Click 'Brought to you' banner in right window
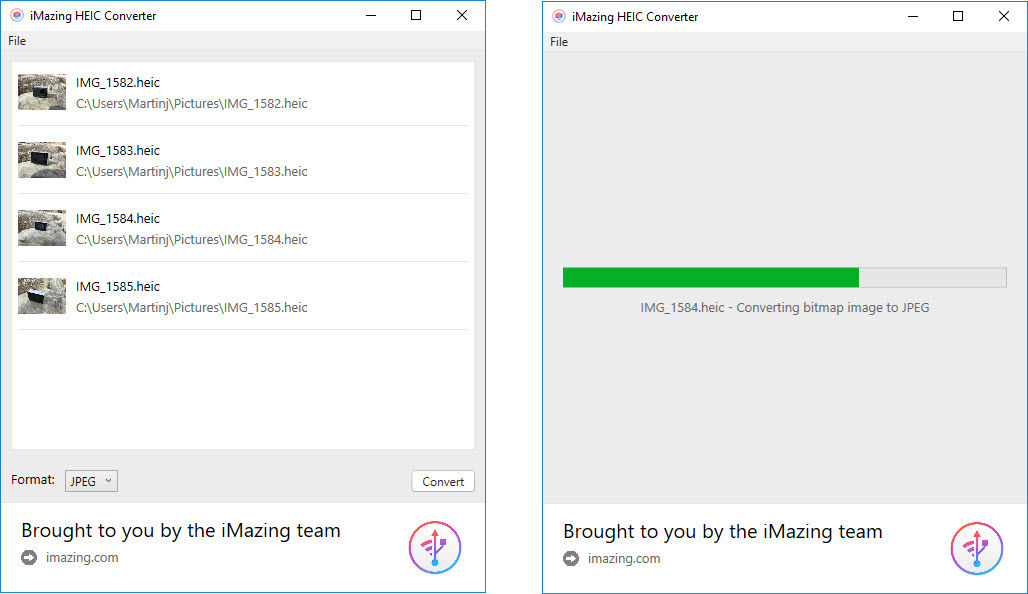The width and height of the screenshot is (1028, 594). pyautogui.click(x=722, y=532)
